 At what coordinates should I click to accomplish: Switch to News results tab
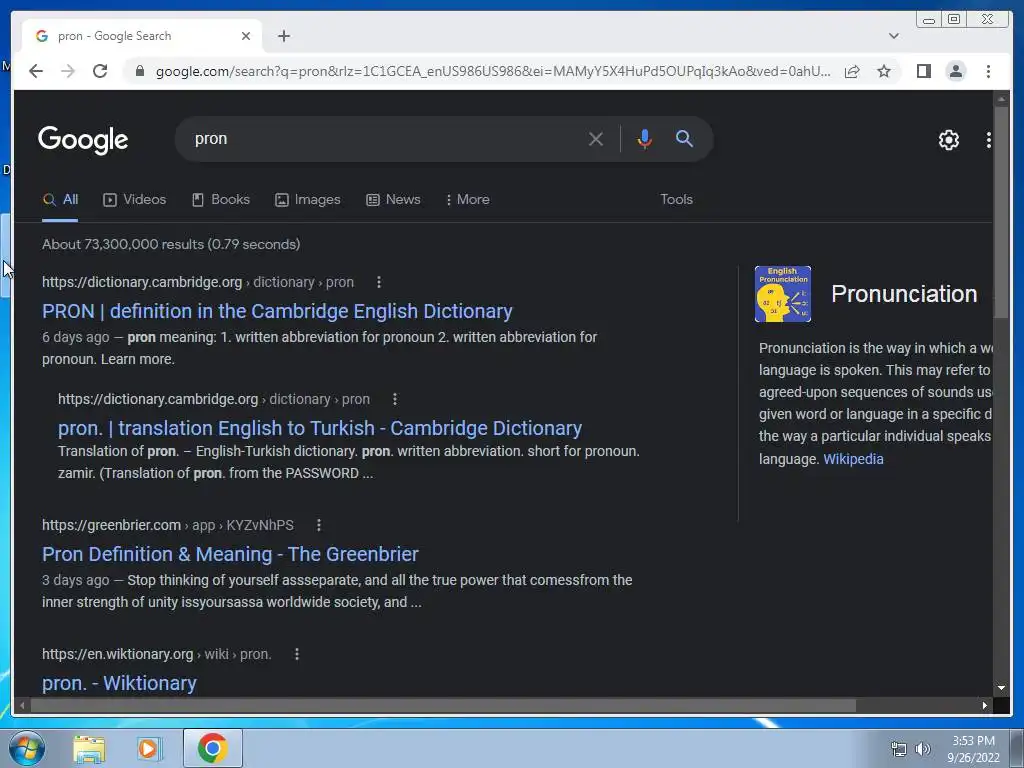coord(393,200)
